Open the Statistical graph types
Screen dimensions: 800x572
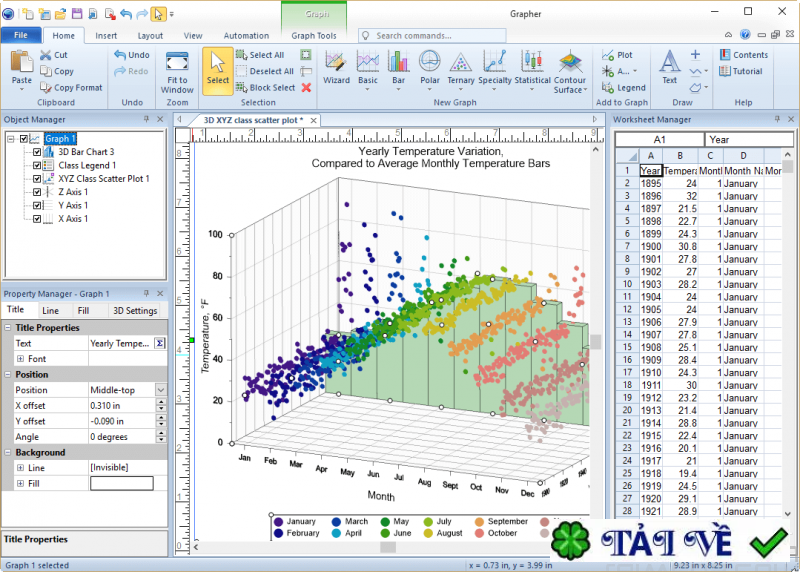tap(532, 68)
